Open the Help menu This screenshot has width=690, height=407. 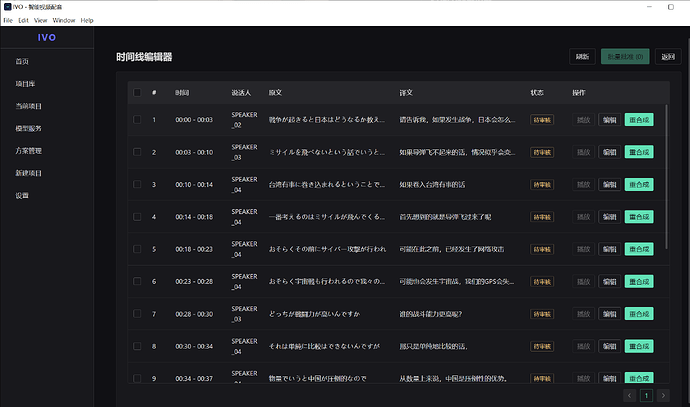pyautogui.click(x=87, y=20)
